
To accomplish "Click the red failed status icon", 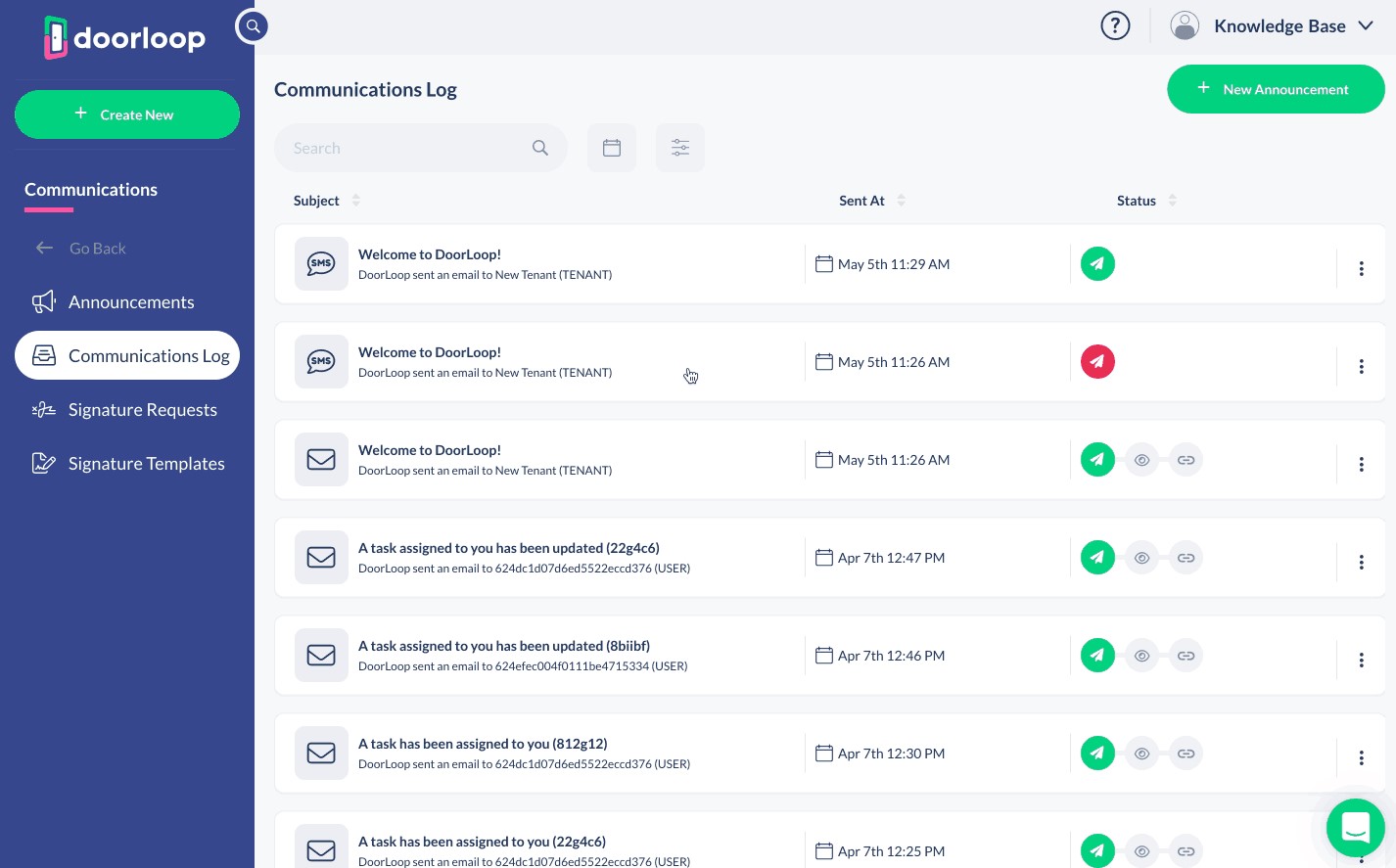I will click(1097, 362).
